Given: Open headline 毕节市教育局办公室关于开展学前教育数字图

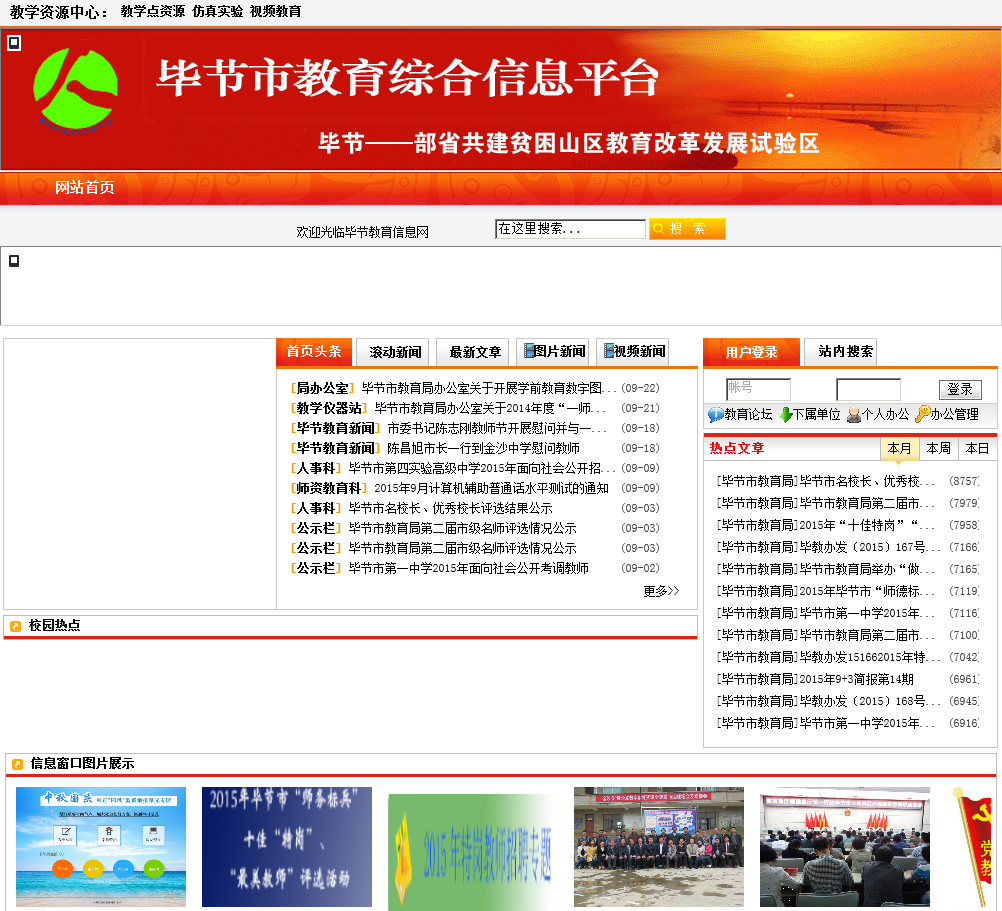Looking at the screenshot, I should pos(488,388).
